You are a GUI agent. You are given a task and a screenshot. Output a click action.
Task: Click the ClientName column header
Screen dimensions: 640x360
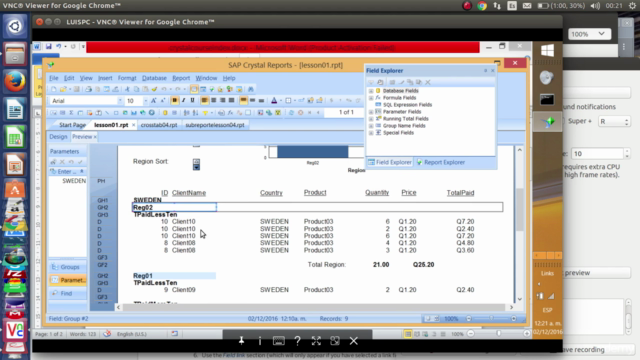[x=189, y=193]
